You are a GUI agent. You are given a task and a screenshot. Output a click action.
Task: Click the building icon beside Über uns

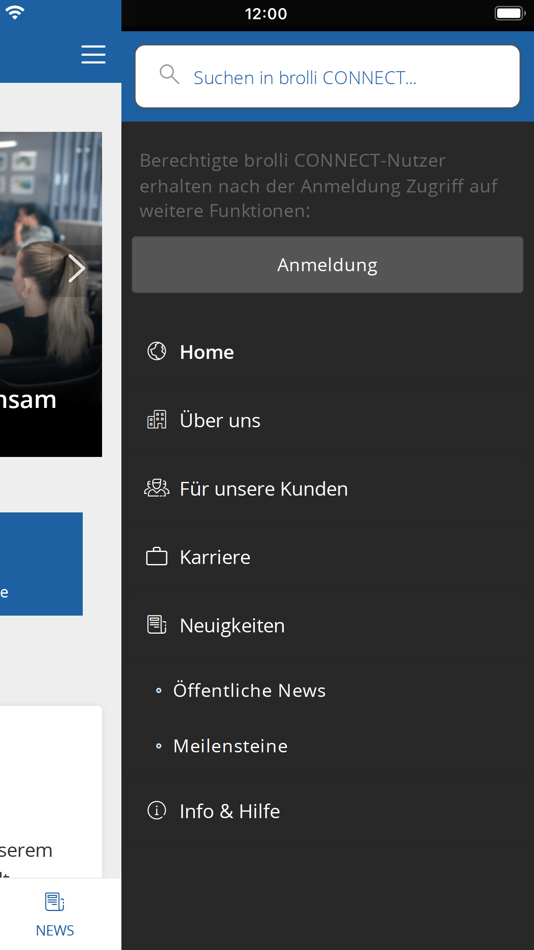point(156,420)
